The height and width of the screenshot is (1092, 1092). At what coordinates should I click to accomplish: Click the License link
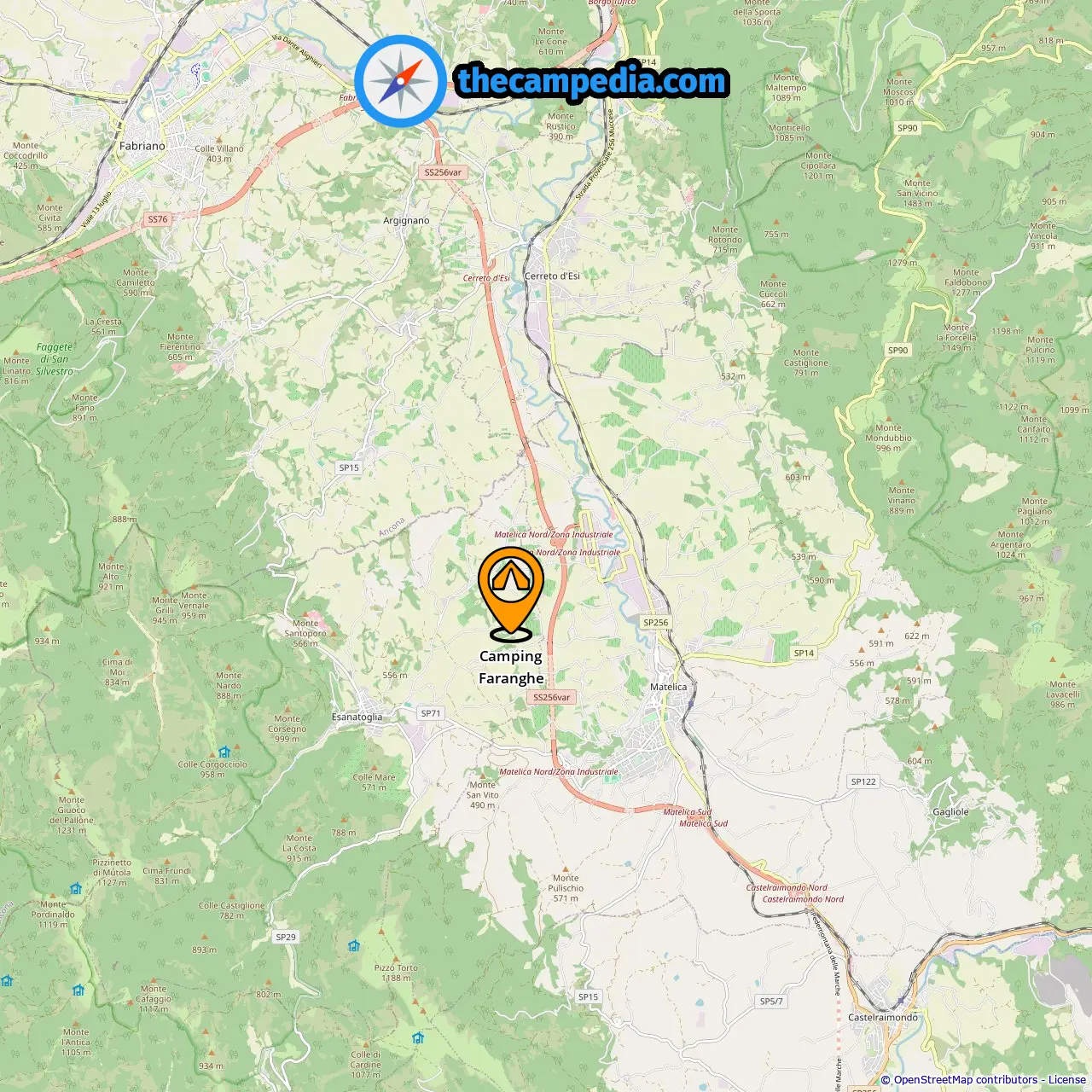click(1067, 1080)
